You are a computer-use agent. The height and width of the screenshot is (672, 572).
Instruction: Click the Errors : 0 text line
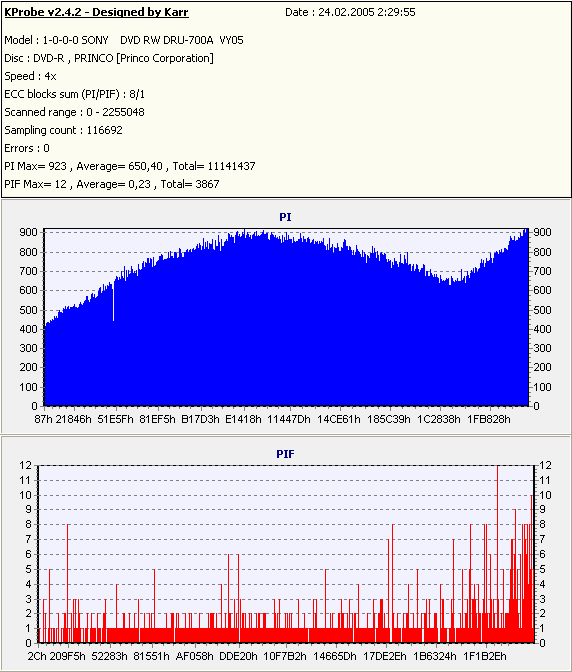pyautogui.click(x=27, y=148)
